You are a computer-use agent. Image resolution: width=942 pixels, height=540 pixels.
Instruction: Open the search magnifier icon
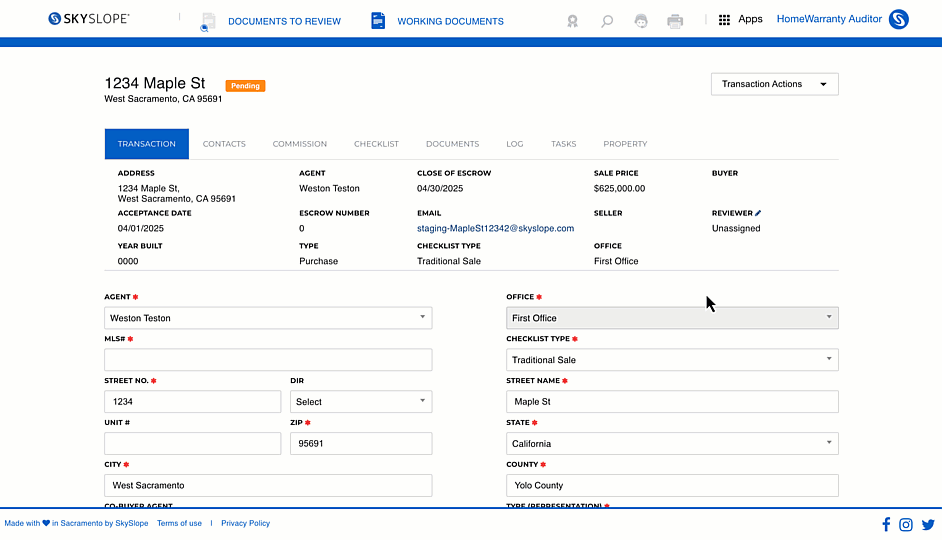(607, 21)
